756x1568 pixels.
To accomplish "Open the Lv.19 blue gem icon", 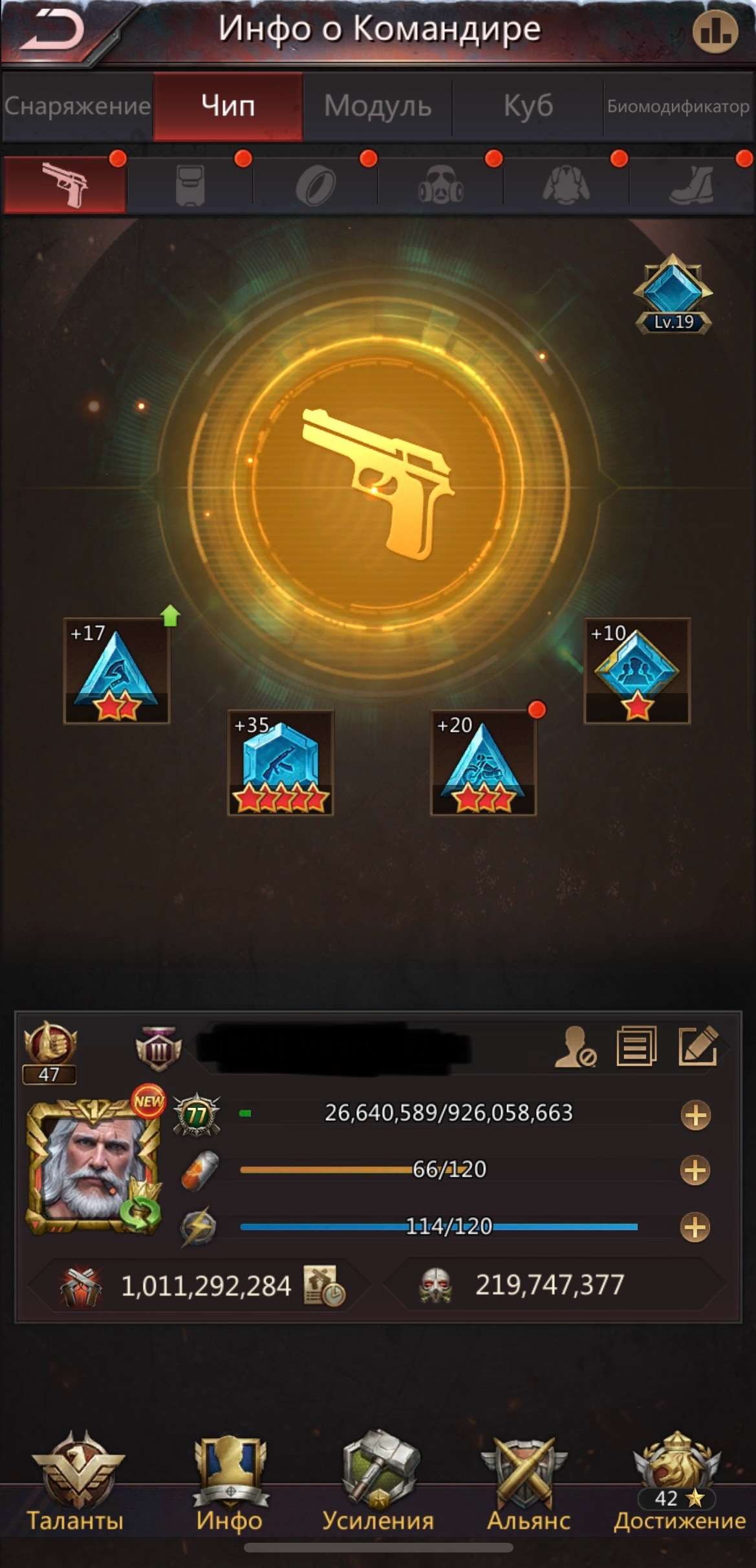I will 673,294.
